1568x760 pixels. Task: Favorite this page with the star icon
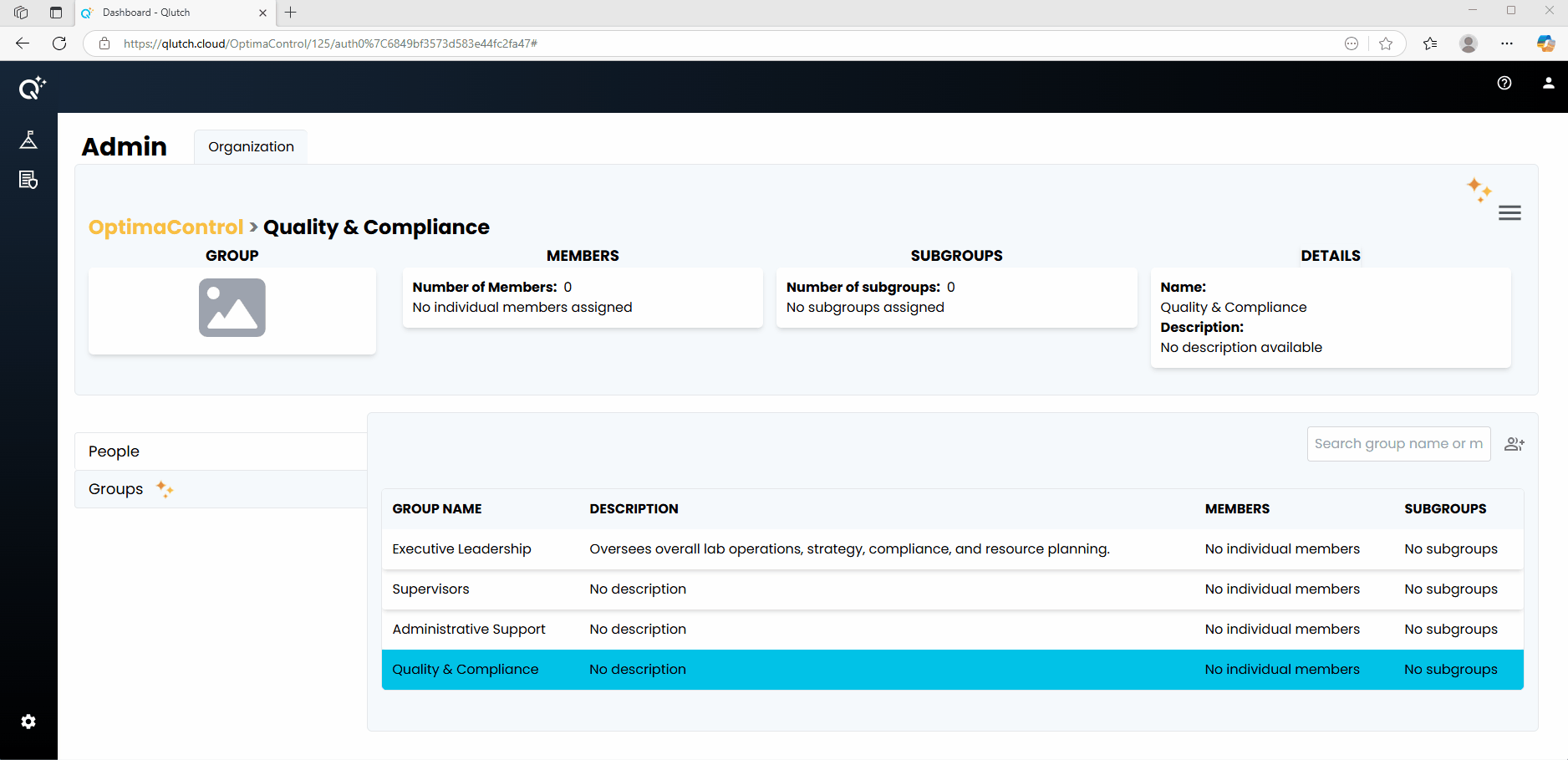point(1386,43)
